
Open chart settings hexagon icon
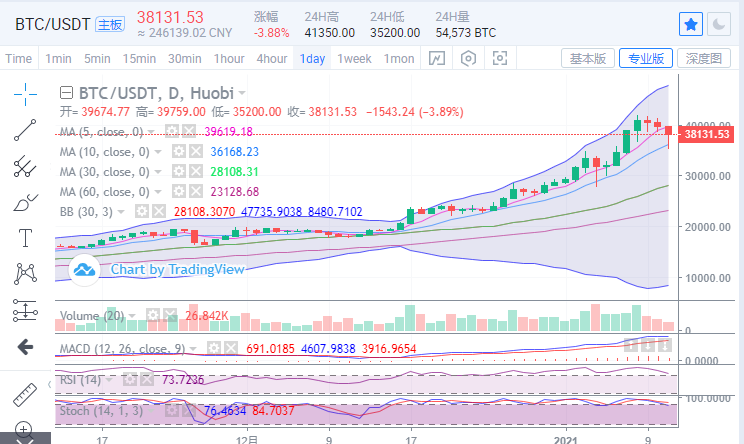[468, 58]
